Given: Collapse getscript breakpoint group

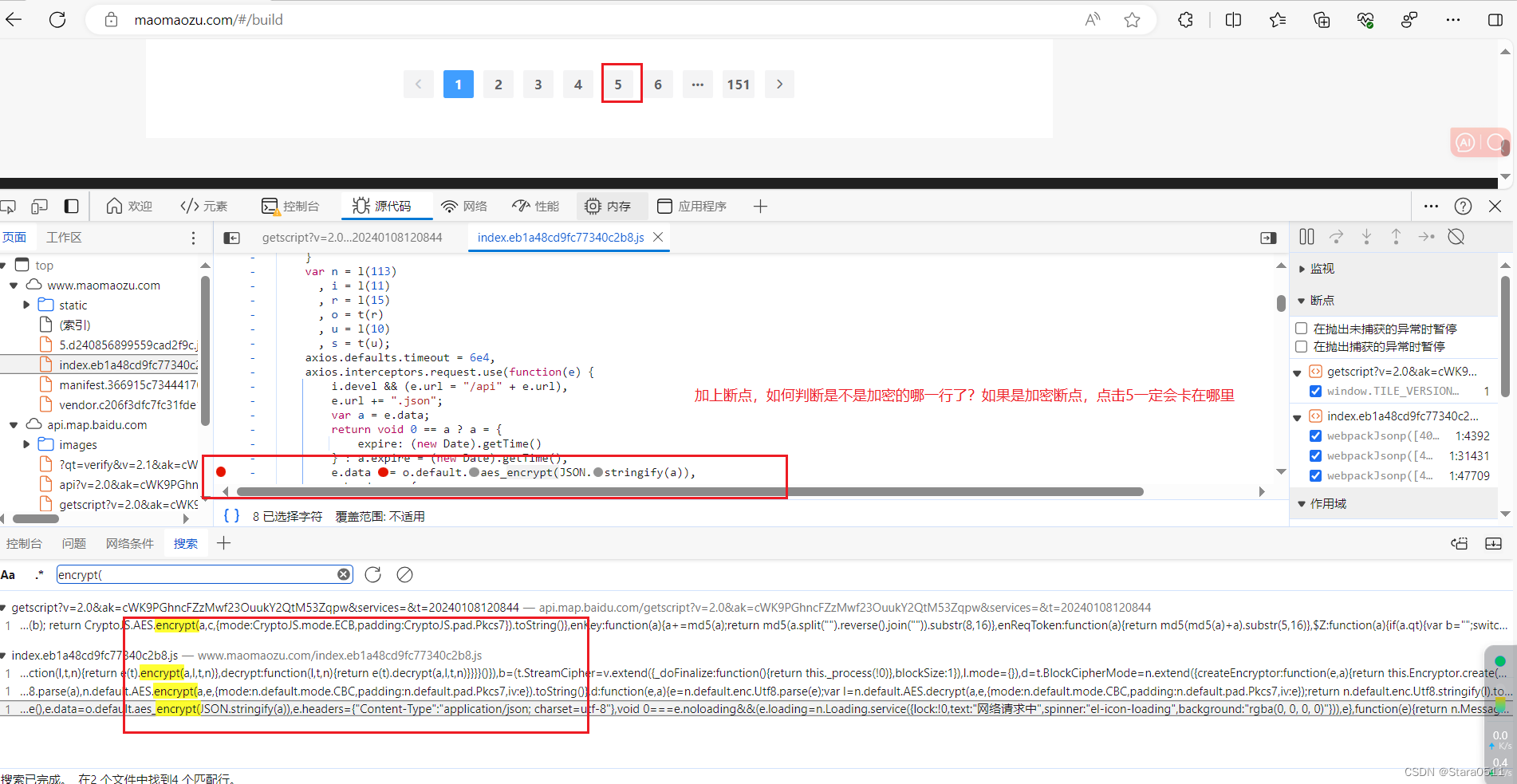Looking at the screenshot, I should pyautogui.click(x=1297, y=372).
